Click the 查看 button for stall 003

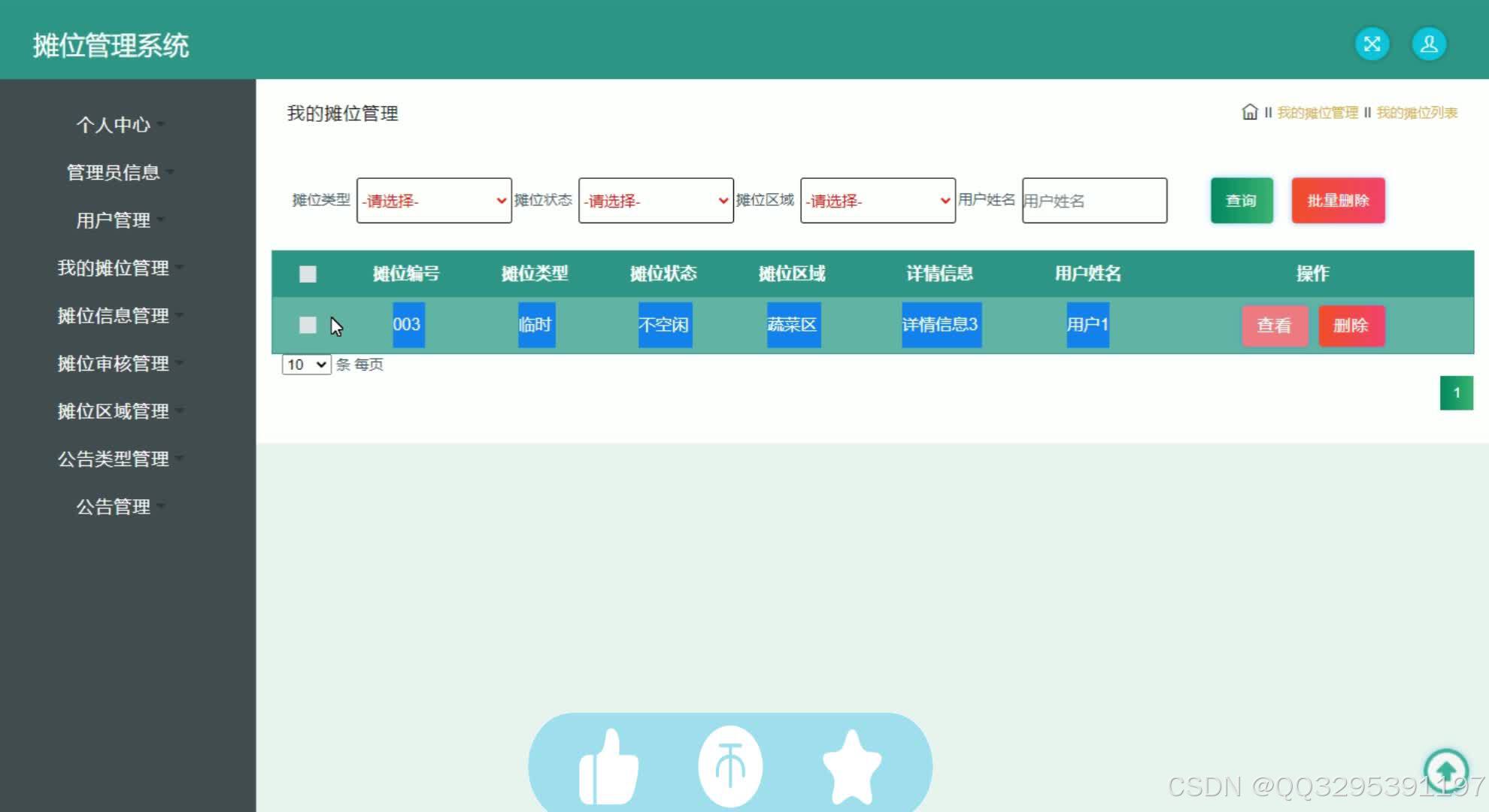coord(1272,325)
